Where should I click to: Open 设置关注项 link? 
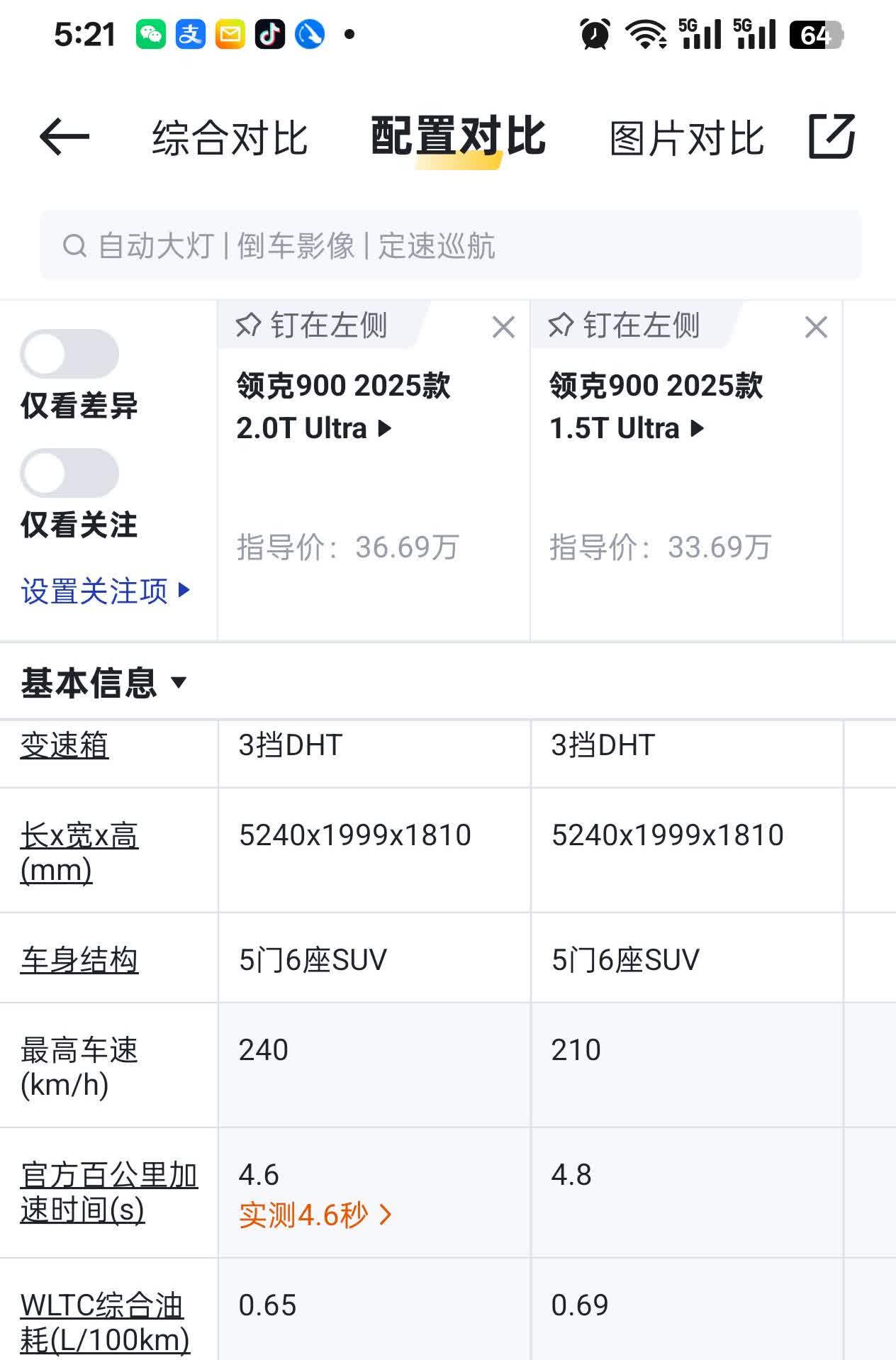pyautogui.click(x=106, y=591)
